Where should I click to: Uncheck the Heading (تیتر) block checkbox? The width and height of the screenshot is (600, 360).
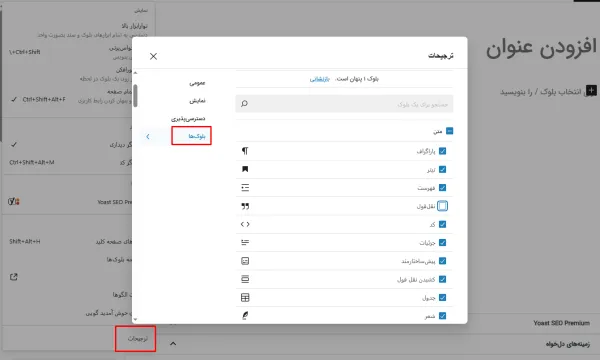442,169
